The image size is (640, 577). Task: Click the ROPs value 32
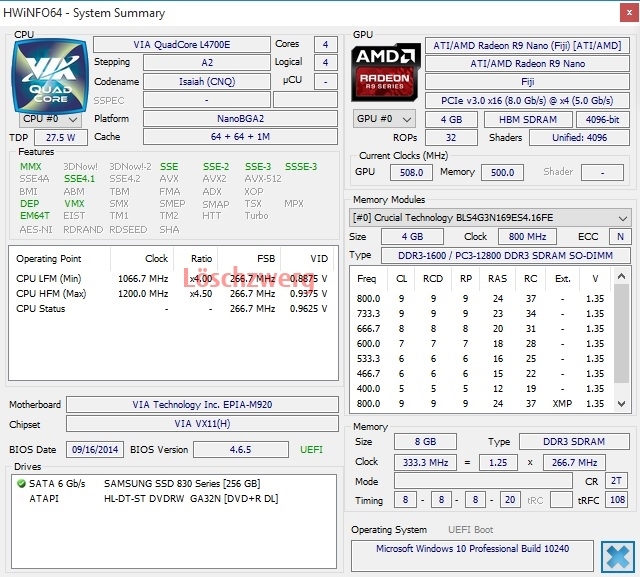point(451,138)
